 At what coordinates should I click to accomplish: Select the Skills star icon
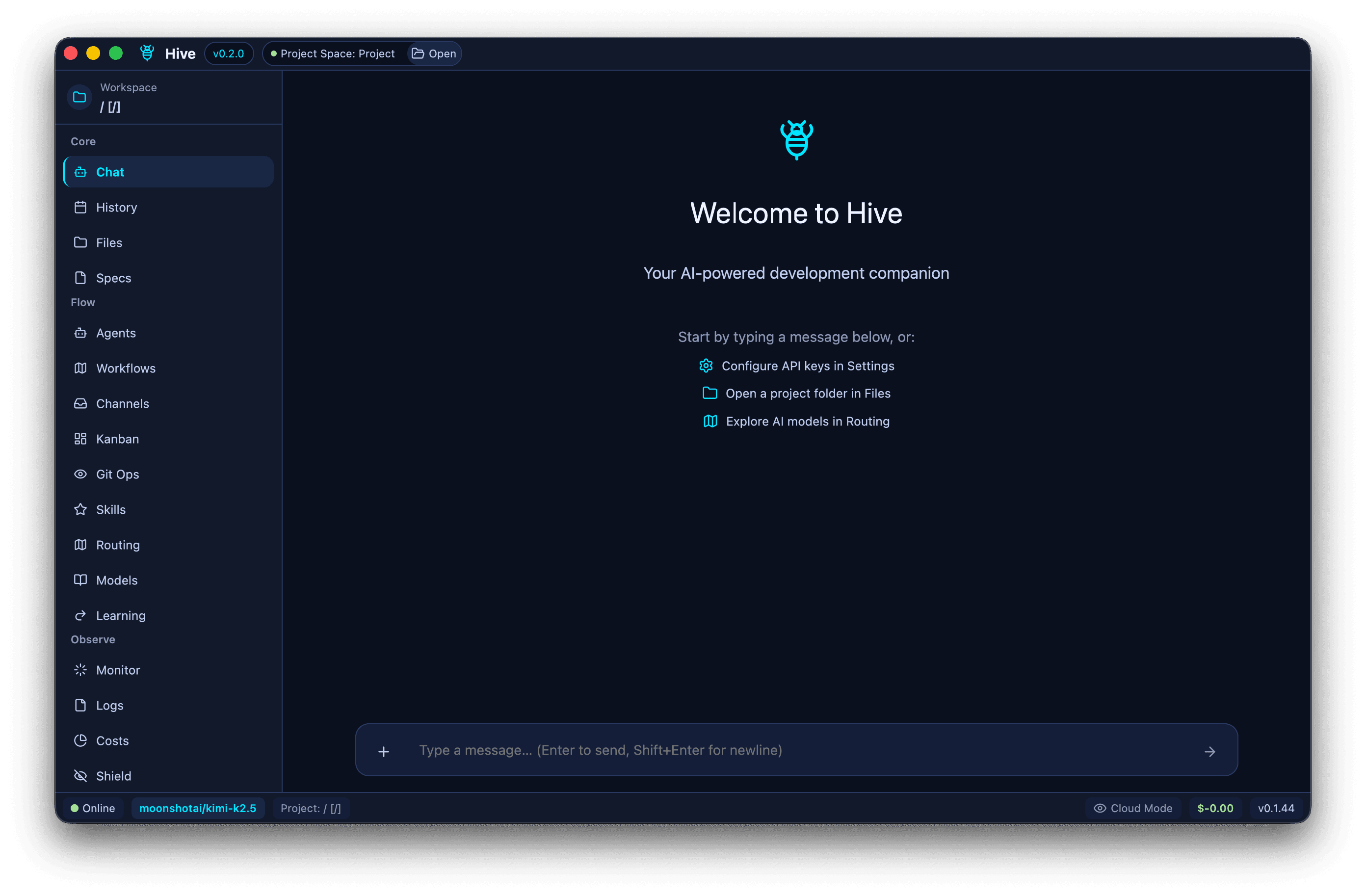[x=81, y=509]
